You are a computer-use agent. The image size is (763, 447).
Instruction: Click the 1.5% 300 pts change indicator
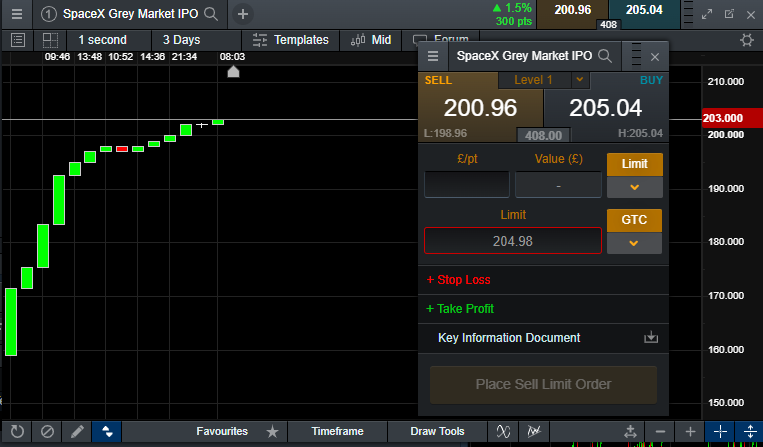[x=512, y=14]
